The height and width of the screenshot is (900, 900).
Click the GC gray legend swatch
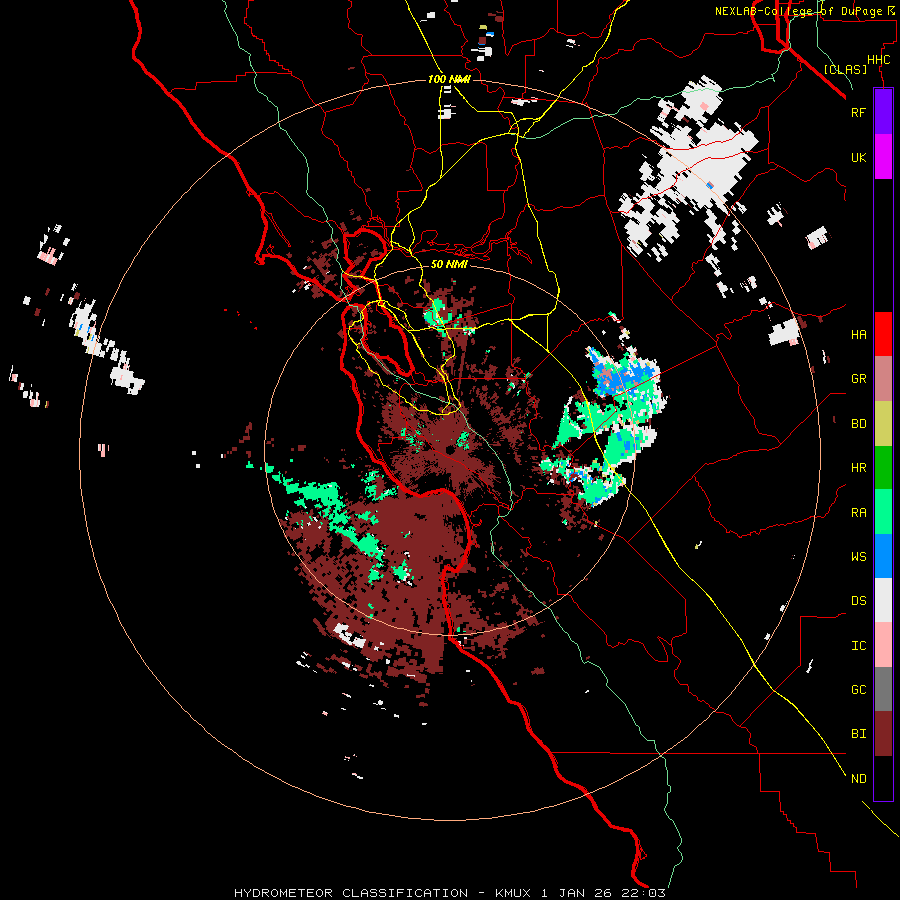(883, 689)
